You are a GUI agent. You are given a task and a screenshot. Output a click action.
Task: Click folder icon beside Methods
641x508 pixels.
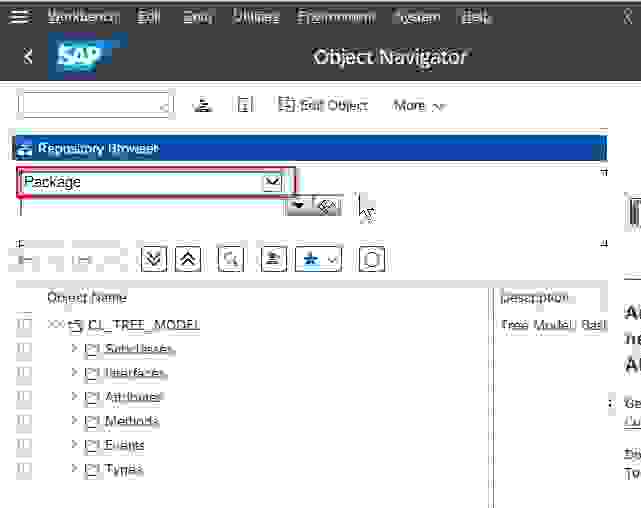tap(92, 422)
